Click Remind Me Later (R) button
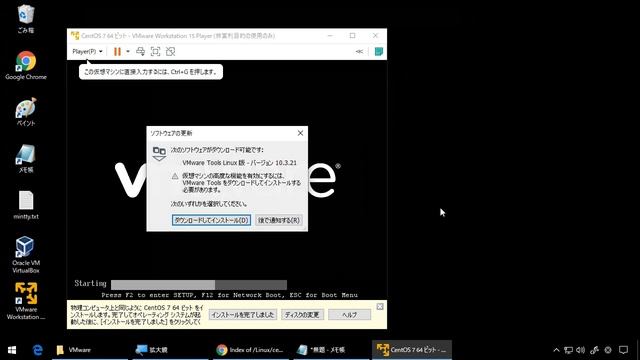 tap(279, 220)
